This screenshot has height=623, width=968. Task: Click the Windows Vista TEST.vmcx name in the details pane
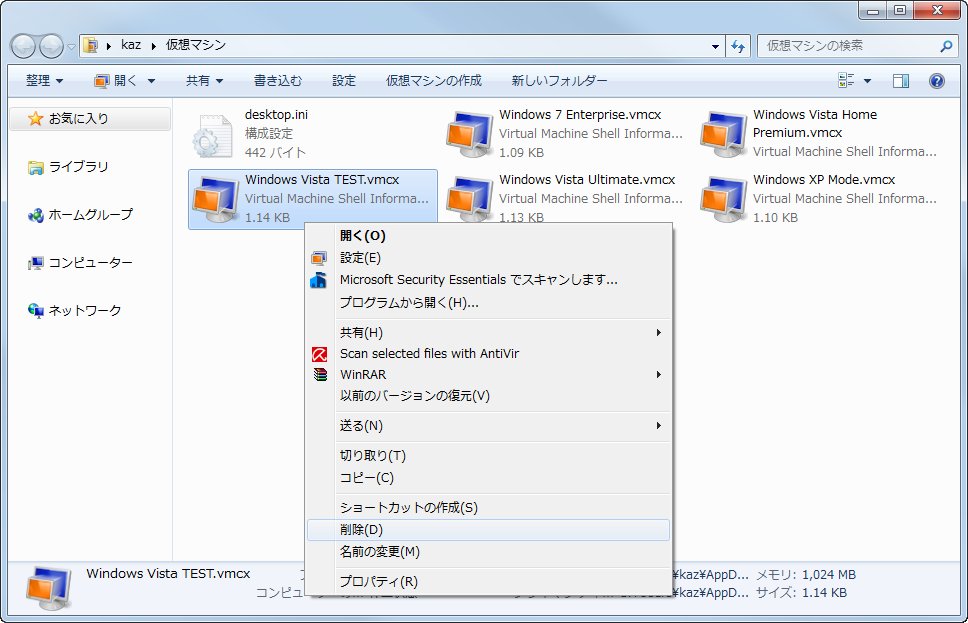coord(169,574)
